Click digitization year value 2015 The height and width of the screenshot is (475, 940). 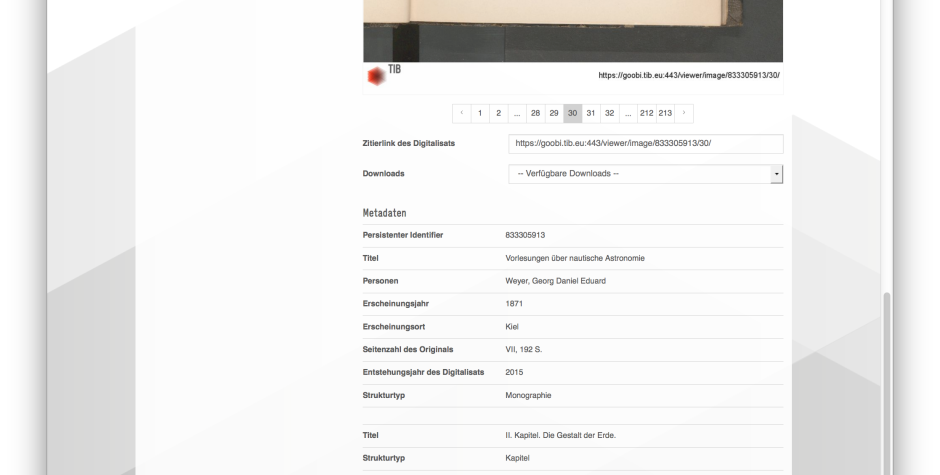[514, 372]
